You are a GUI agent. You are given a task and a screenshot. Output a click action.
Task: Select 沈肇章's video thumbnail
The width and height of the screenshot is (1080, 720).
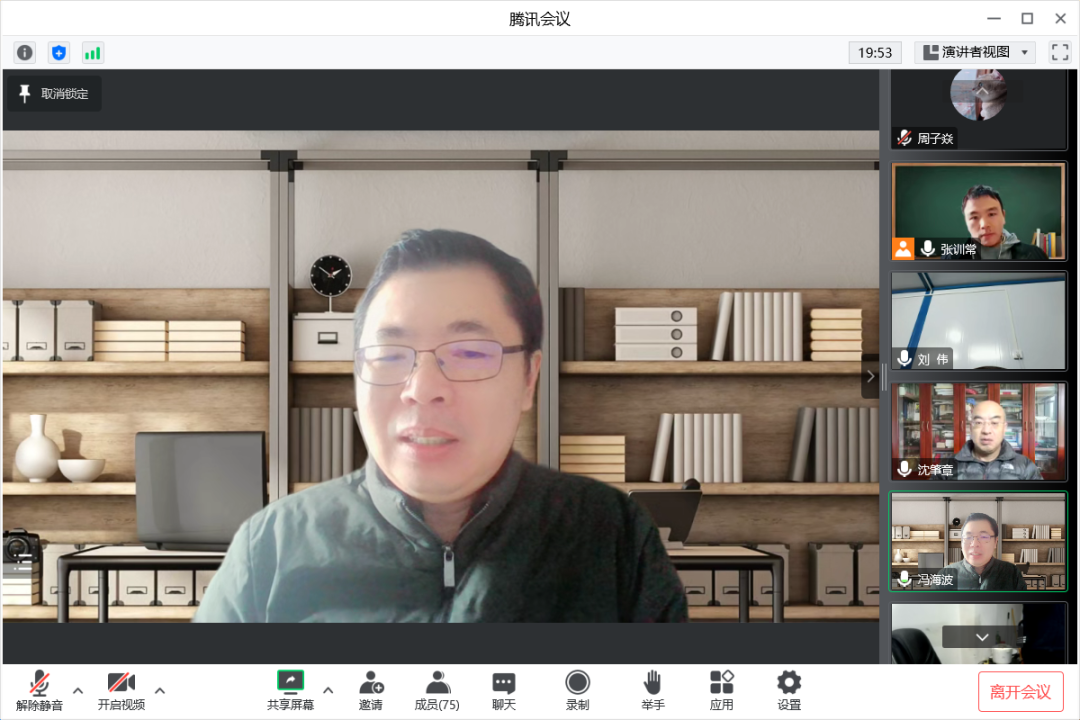click(979, 431)
